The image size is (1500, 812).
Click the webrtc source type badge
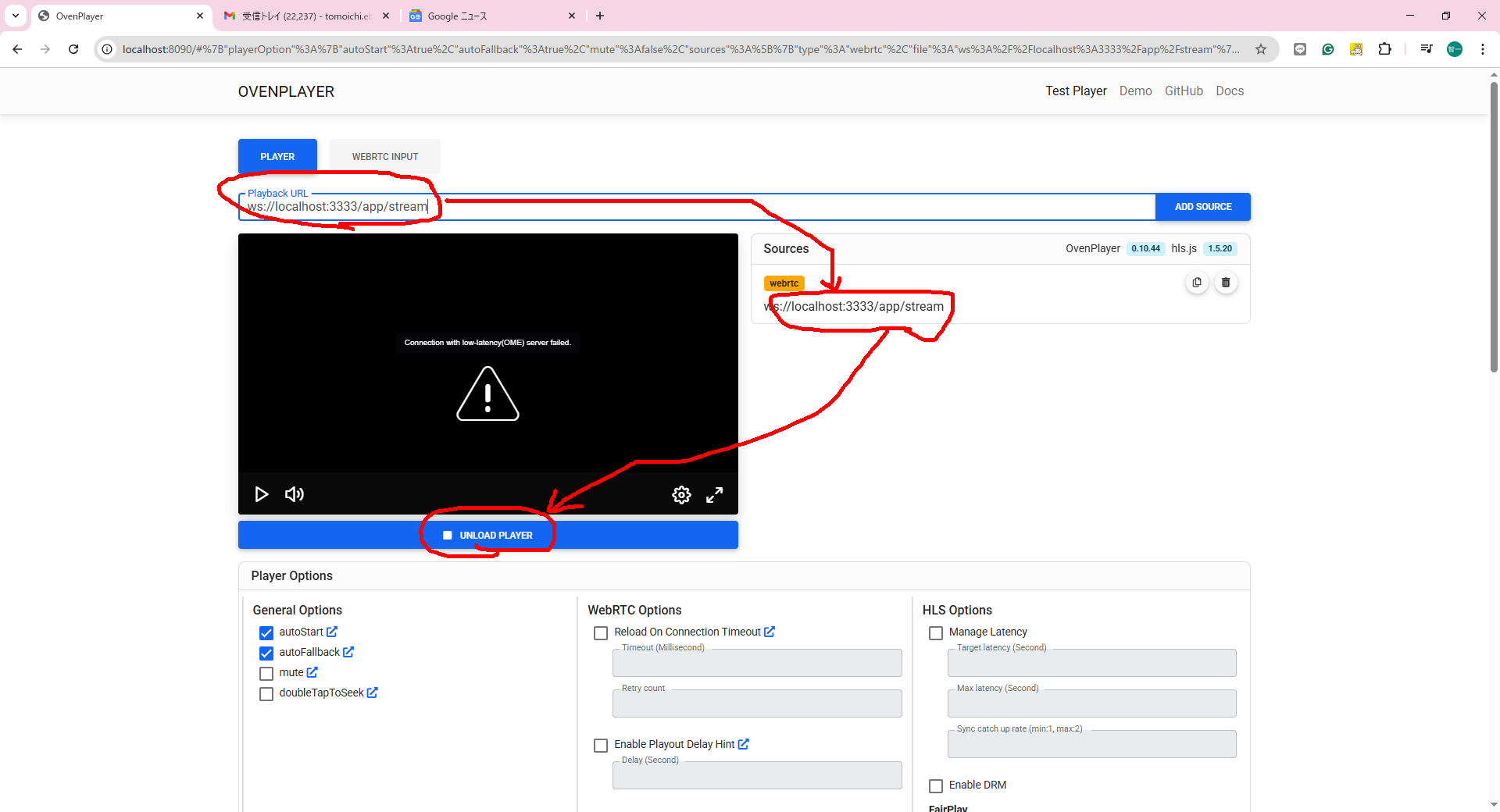tap(784, 283)
